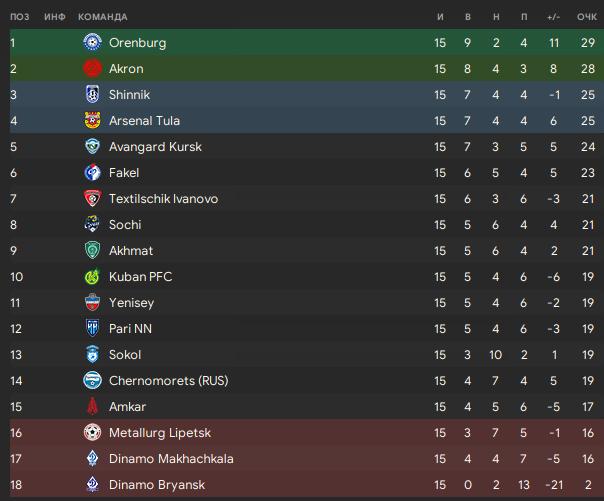This screenshot has width=604, height=501.
Task: Open the Shinnik team crest
Action: [x=92, y=94]
